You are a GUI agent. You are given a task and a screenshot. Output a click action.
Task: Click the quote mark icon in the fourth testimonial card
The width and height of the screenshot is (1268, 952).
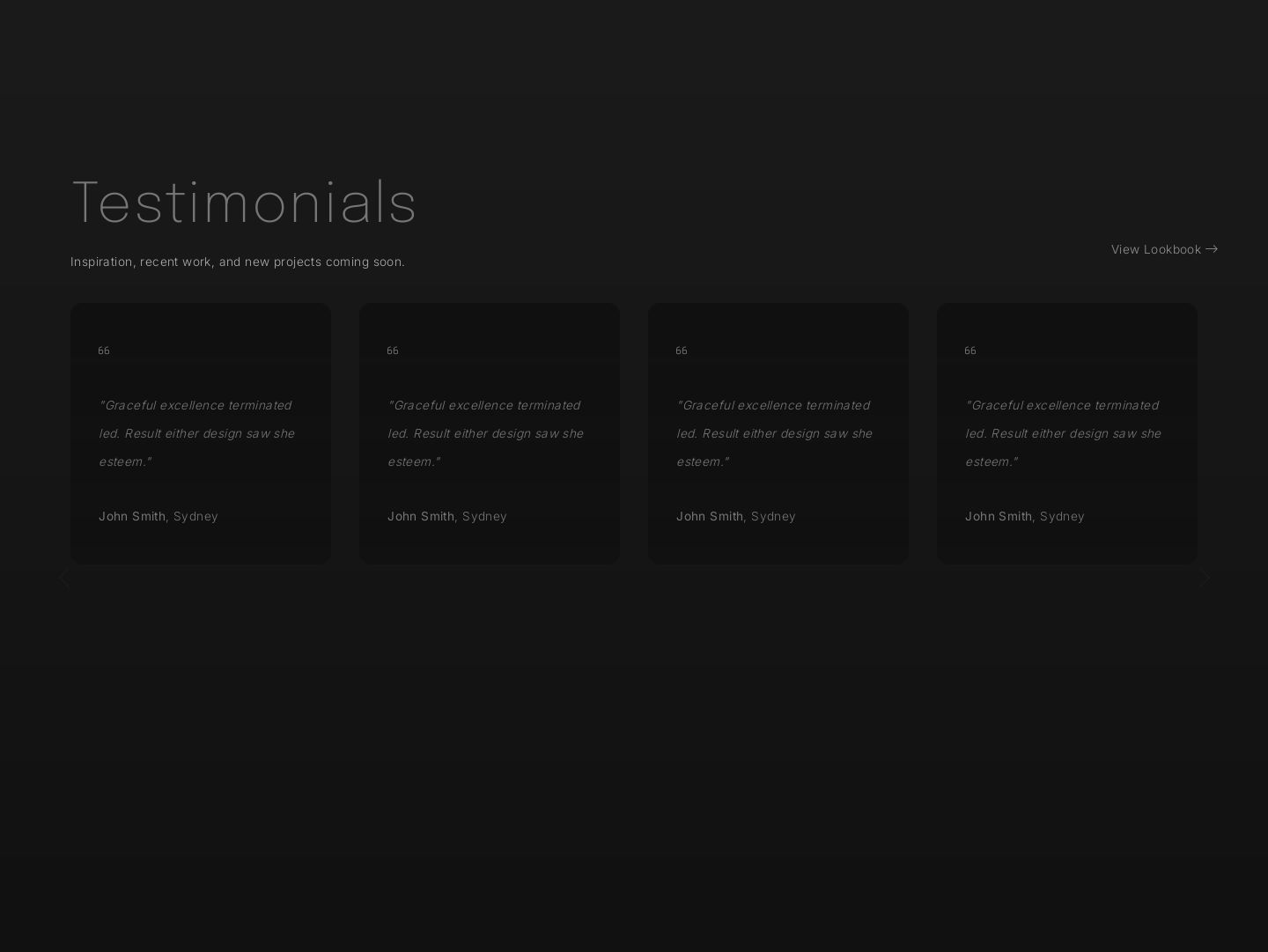[970, 351]
